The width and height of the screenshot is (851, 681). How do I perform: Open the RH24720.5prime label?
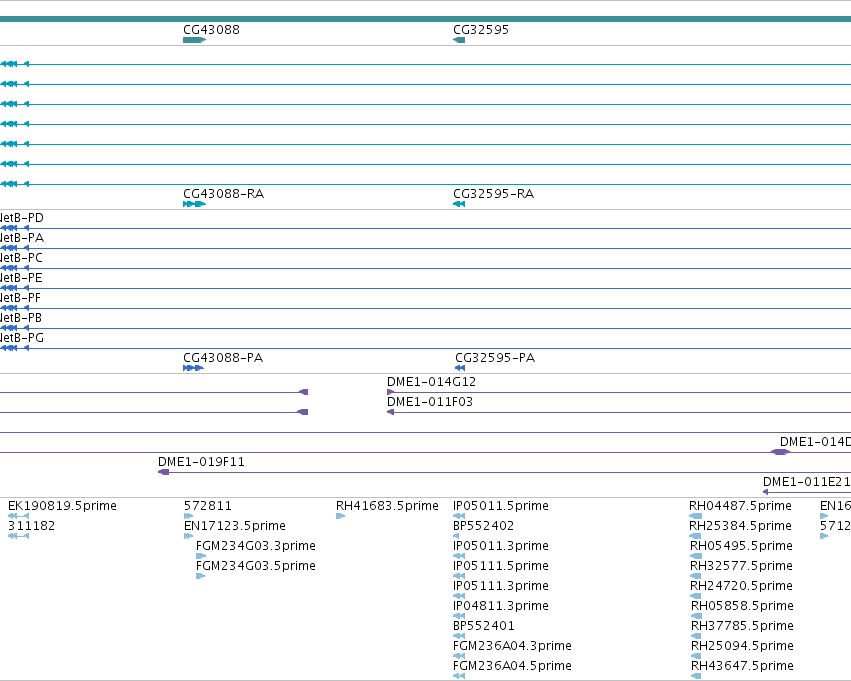point(741,586)
